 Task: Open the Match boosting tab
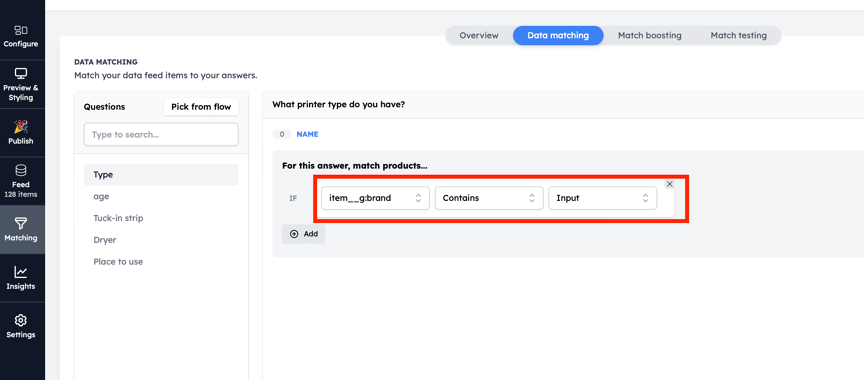tap(649, 35)
